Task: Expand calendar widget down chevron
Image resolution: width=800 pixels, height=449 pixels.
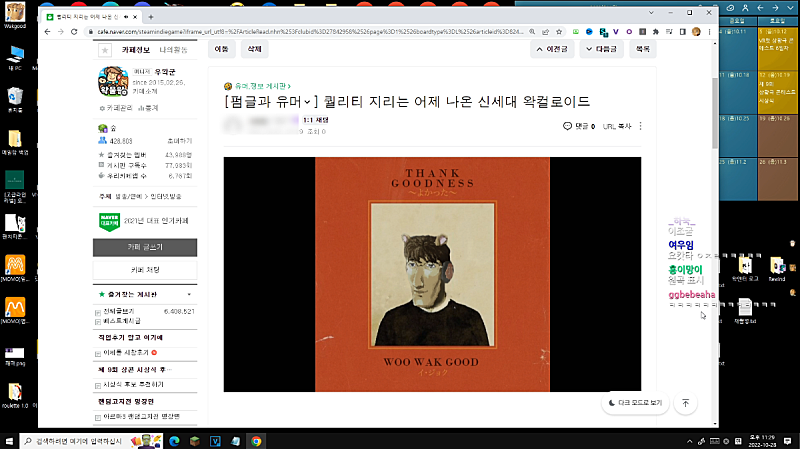Action: coord(790,8)
